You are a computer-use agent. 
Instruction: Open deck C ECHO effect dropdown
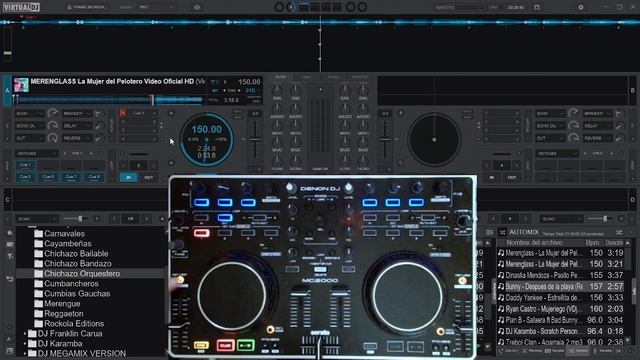[x=37, y=219]
